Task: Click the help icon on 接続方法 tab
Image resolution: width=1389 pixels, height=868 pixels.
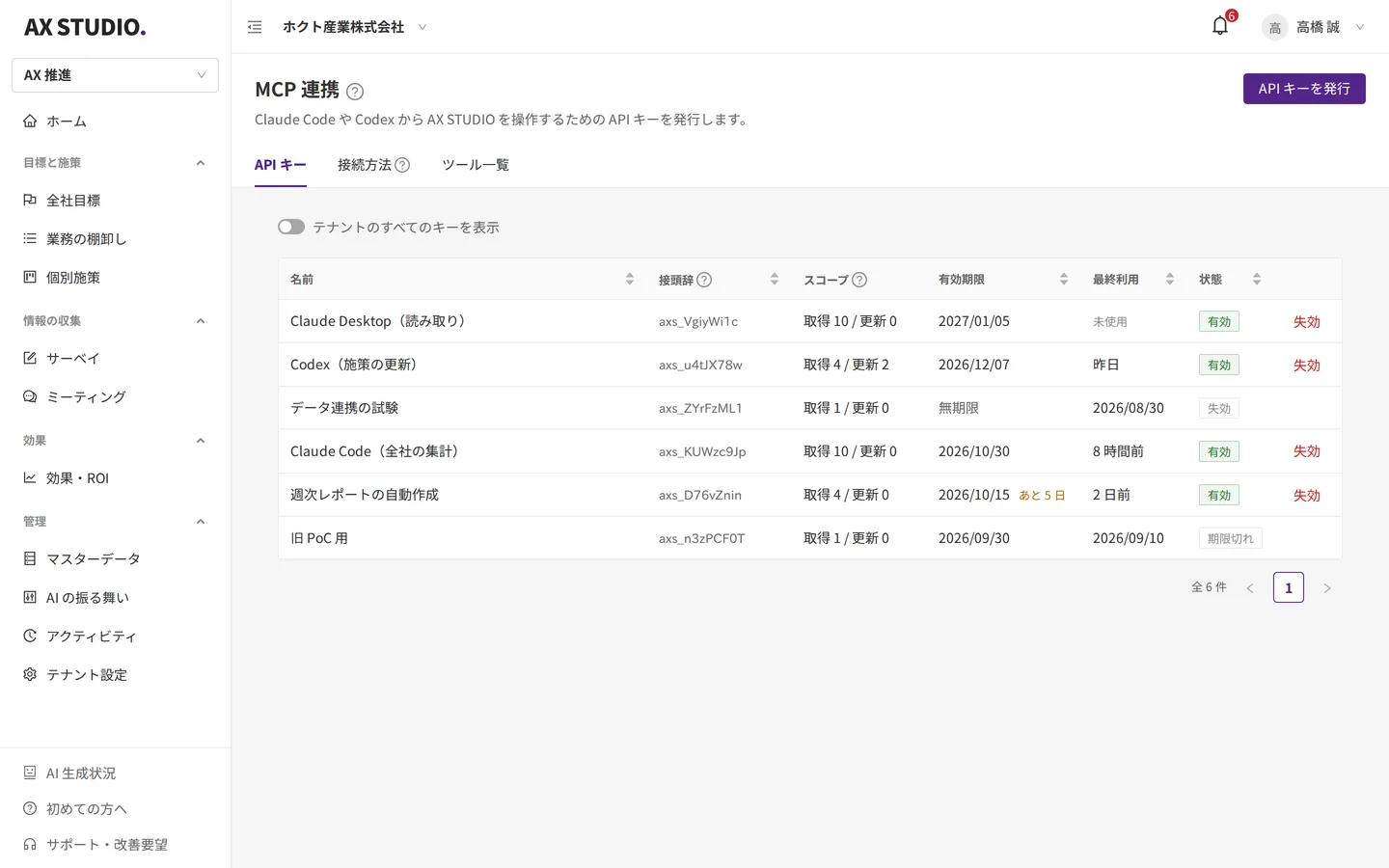Action: [x=402, y=165]
